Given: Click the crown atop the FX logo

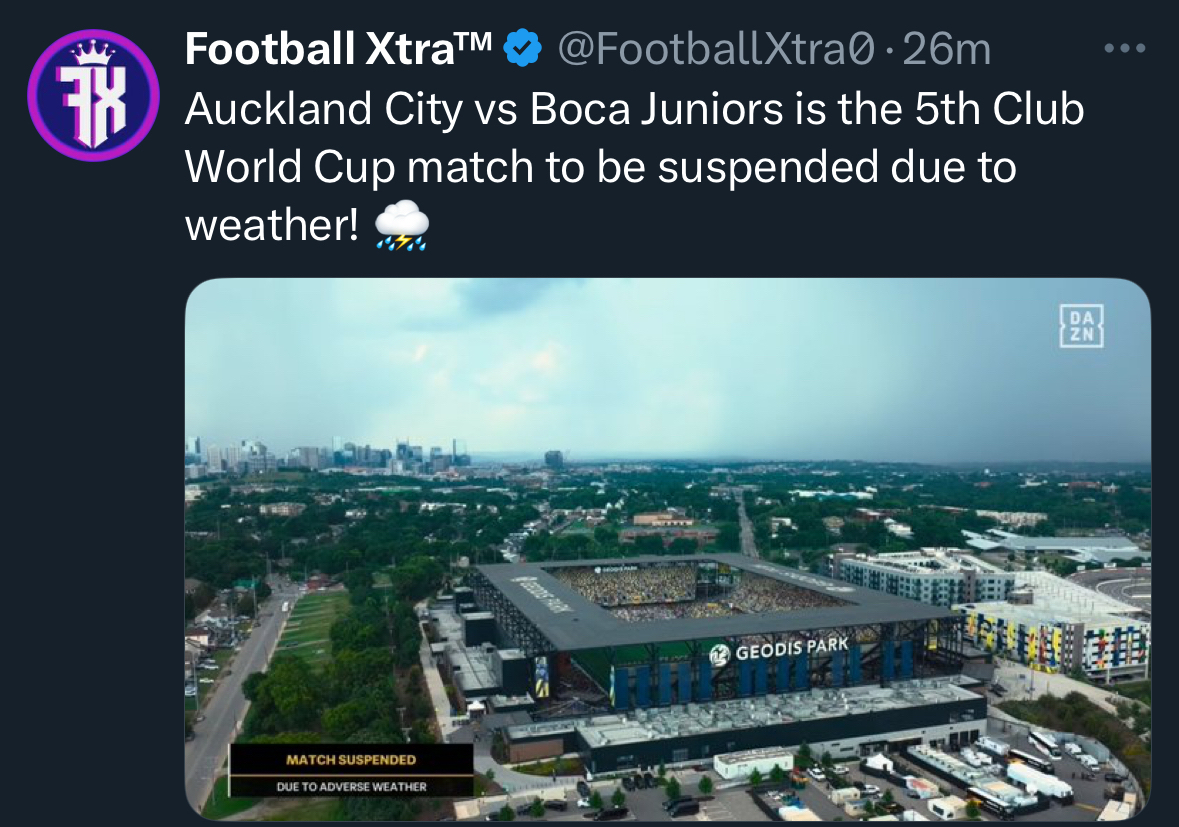Looking at the screenshot, I should [93, 50].
